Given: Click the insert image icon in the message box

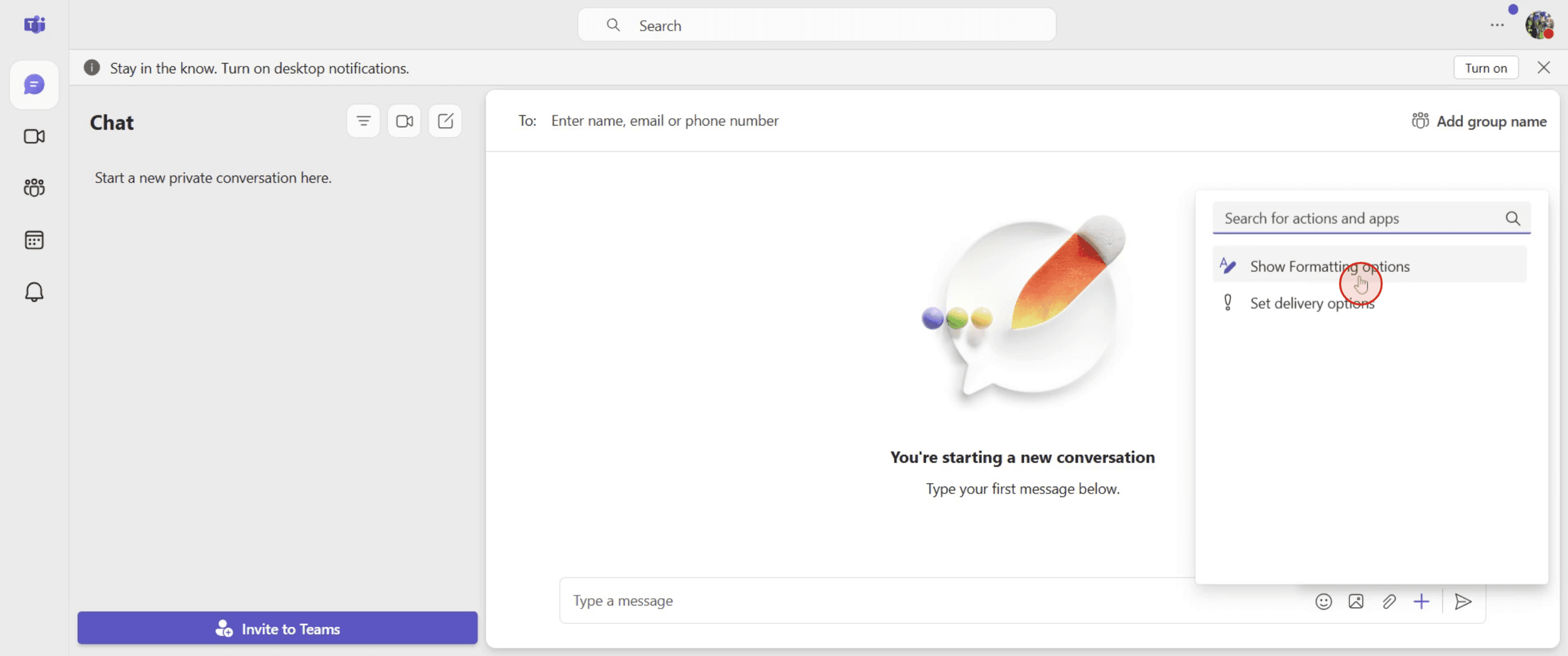Looking at the screenshot, I should 1355,601.
